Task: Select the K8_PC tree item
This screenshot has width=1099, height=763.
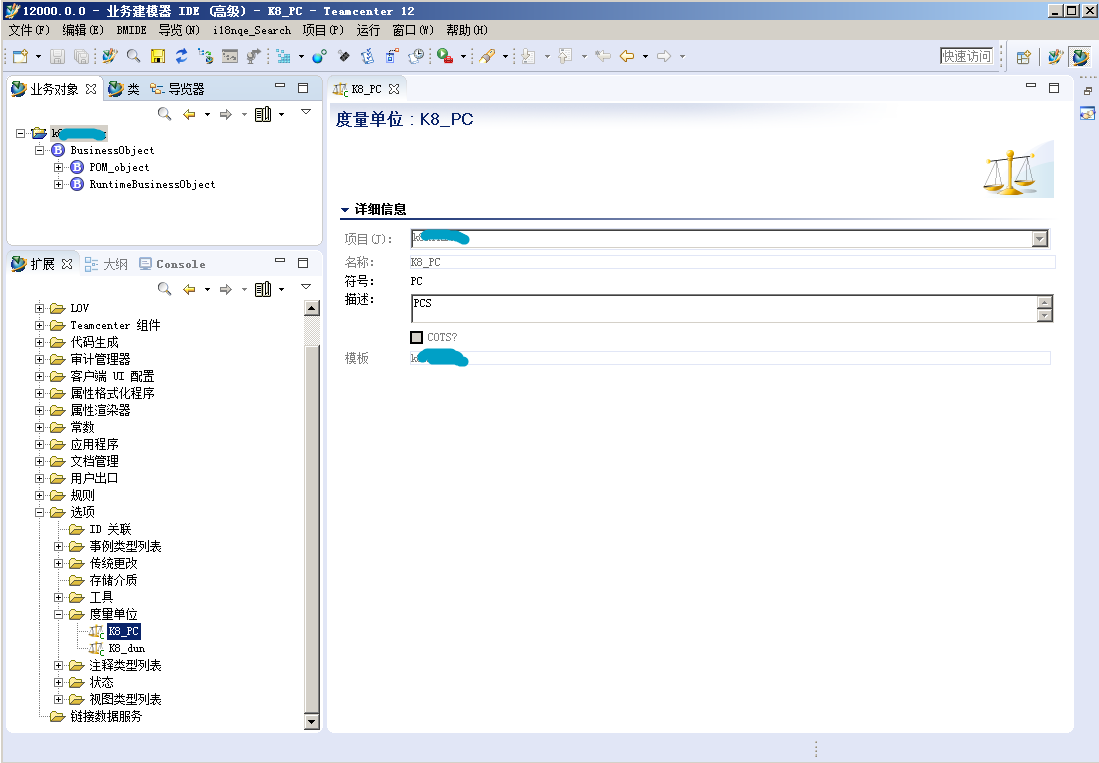Action: click(x=123, y=631)
